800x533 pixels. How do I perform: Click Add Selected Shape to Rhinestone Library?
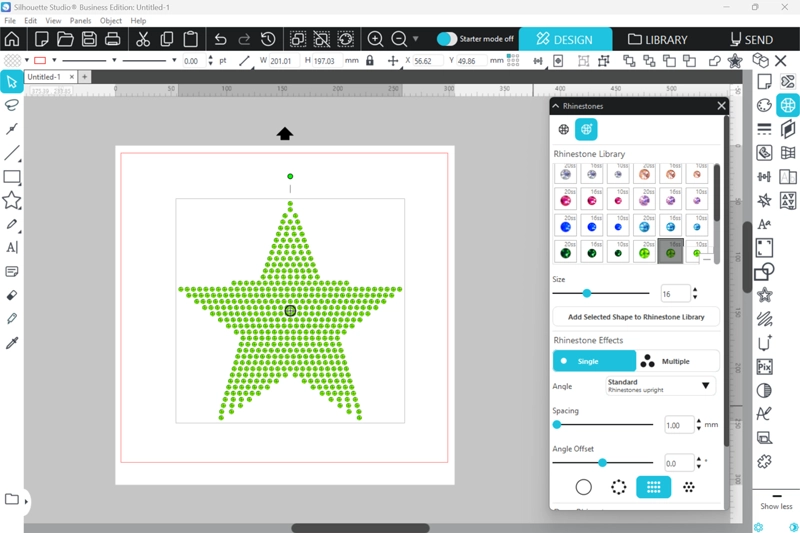[x=635, y=317]
